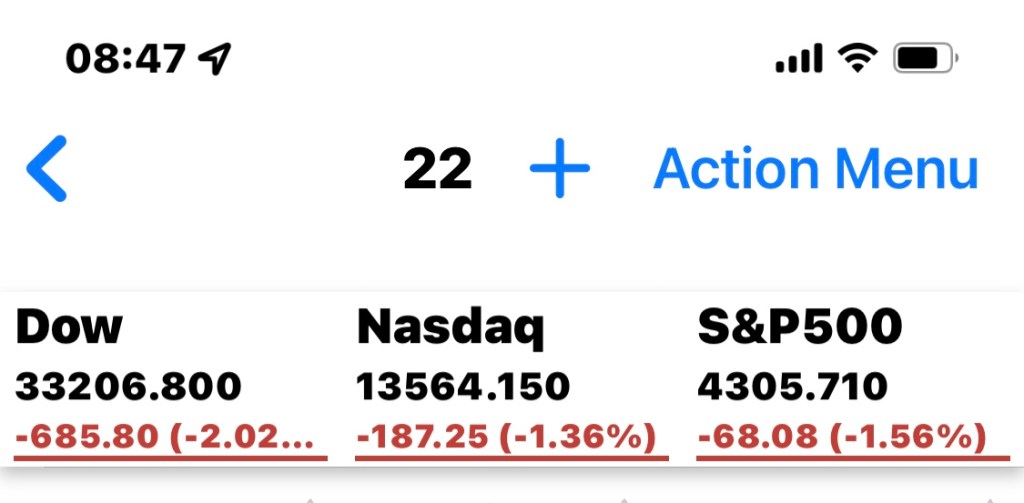Tap red underline beneath Dow change
This screenshot has width=1024, height=503.
[x=171, y=458]
